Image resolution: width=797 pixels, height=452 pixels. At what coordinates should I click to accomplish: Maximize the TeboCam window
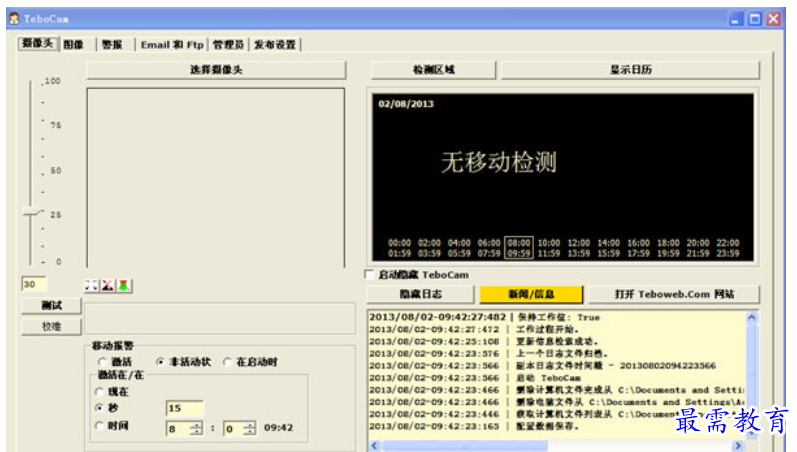755,19
